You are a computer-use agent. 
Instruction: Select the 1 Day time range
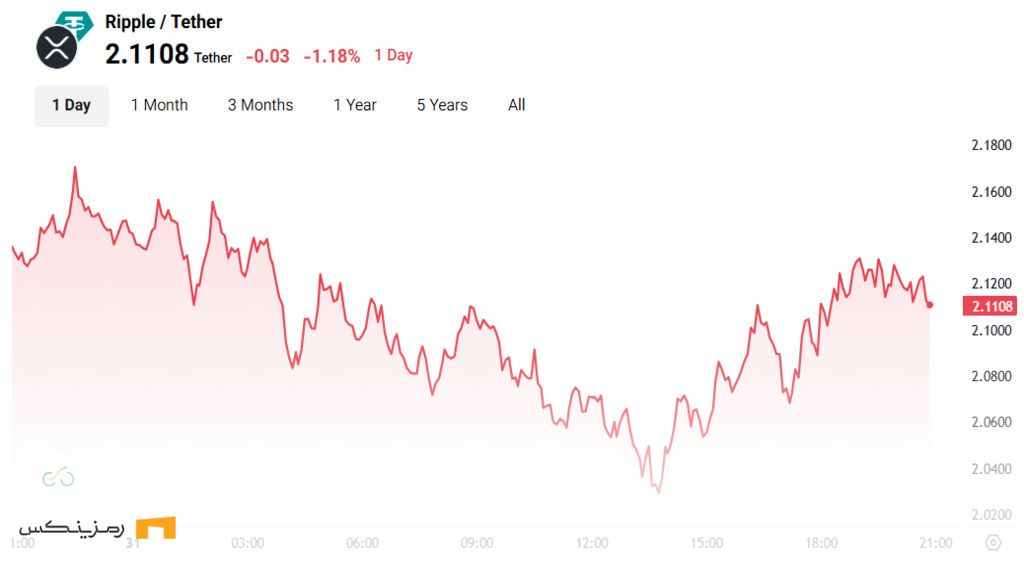[71, 105]
